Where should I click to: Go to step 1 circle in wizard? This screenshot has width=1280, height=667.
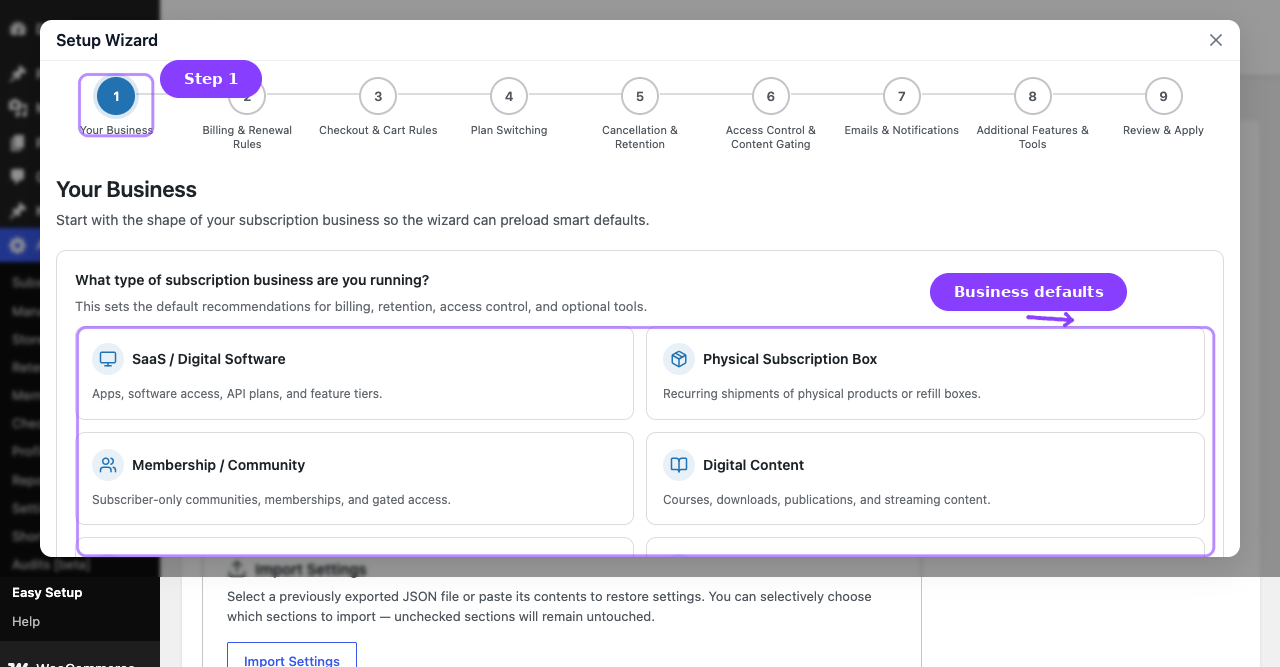(x=116, y=96)
